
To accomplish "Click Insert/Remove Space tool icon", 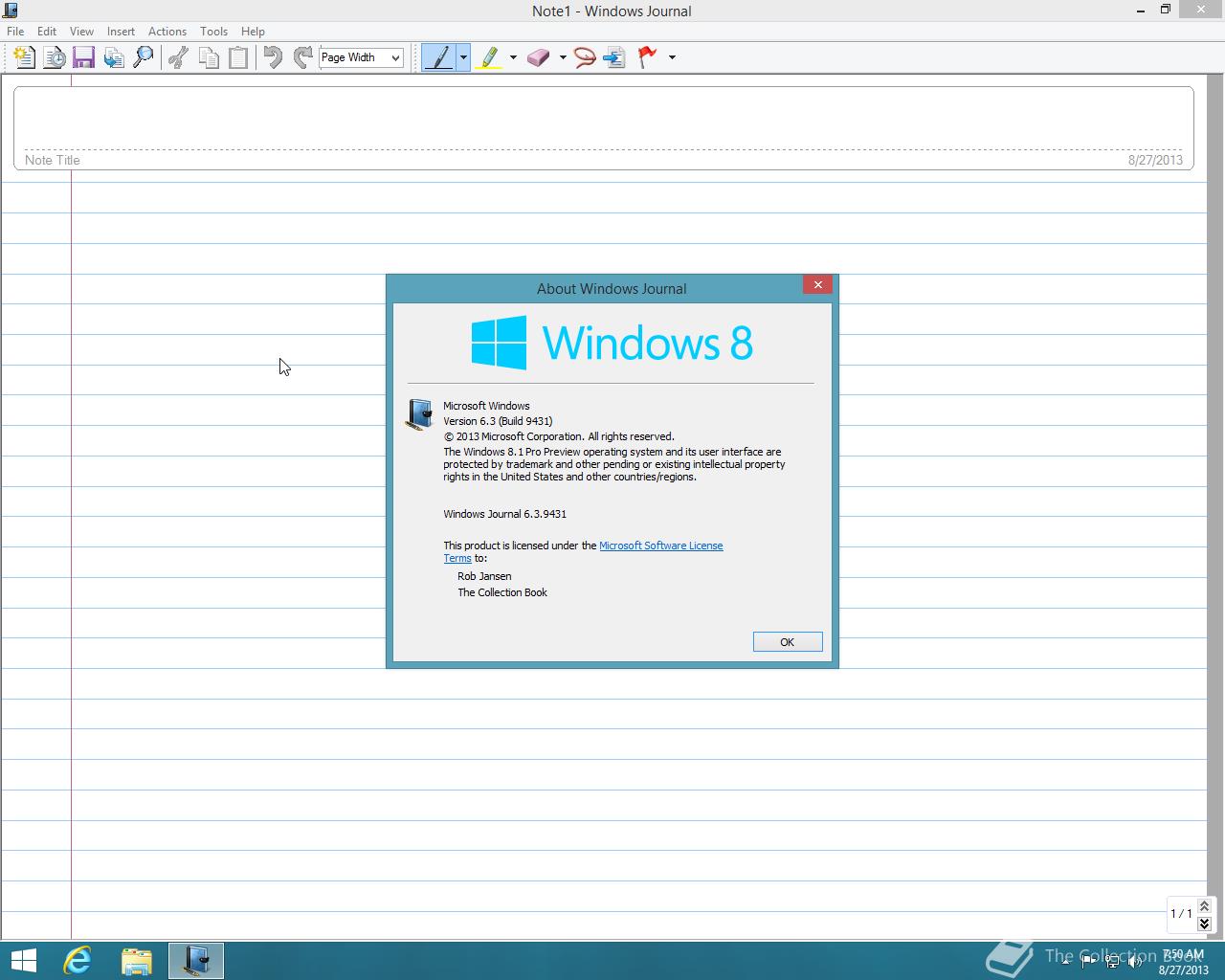I will coord(614,57).
